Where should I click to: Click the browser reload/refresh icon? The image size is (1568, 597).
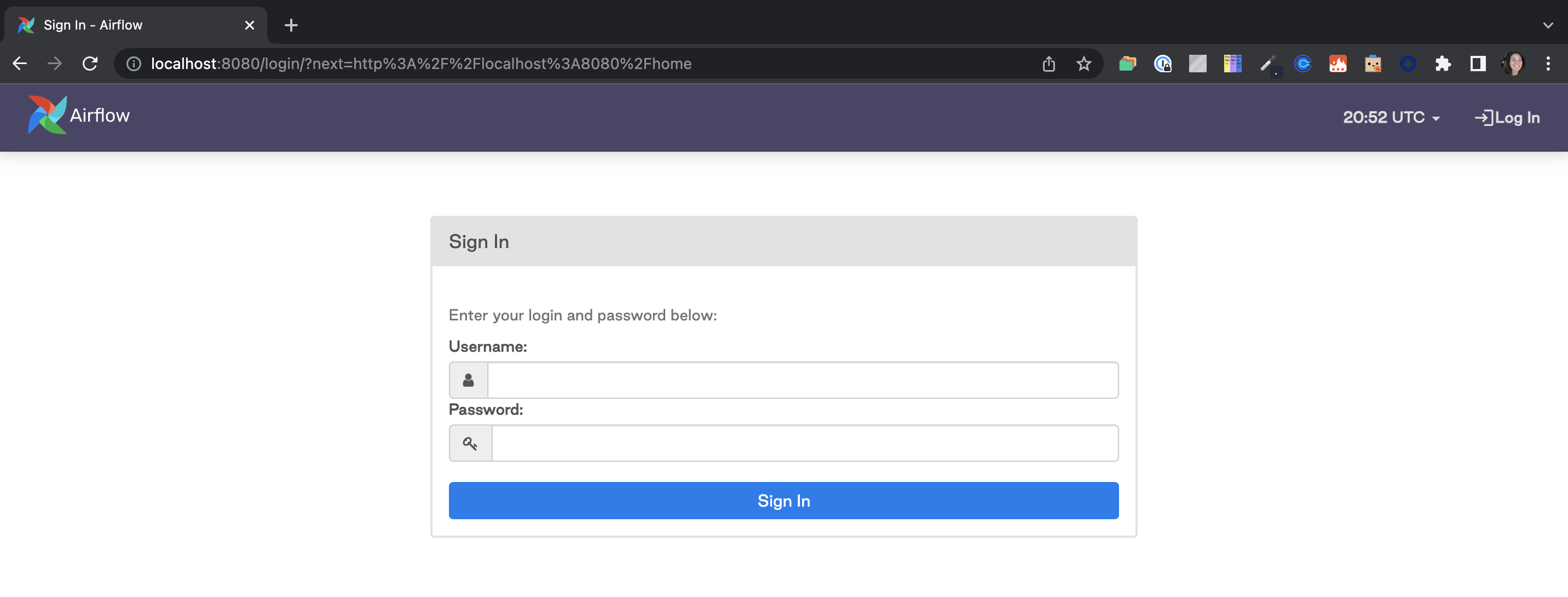click(x=90, y=63)
